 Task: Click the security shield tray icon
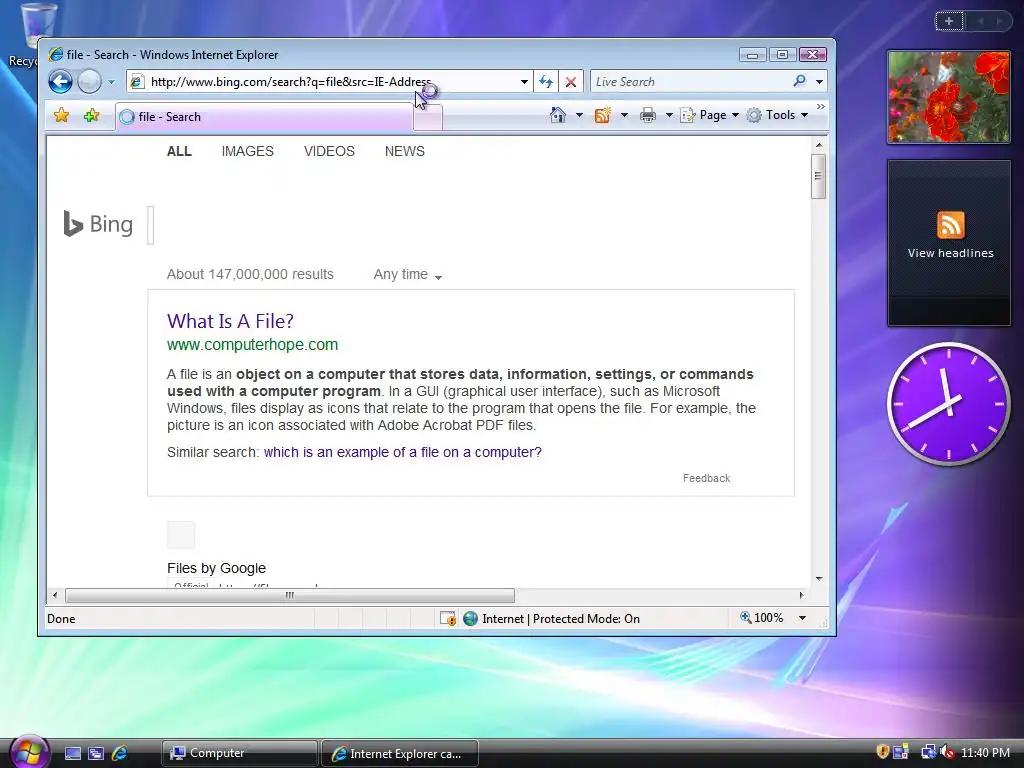click(x=882, y=752)
